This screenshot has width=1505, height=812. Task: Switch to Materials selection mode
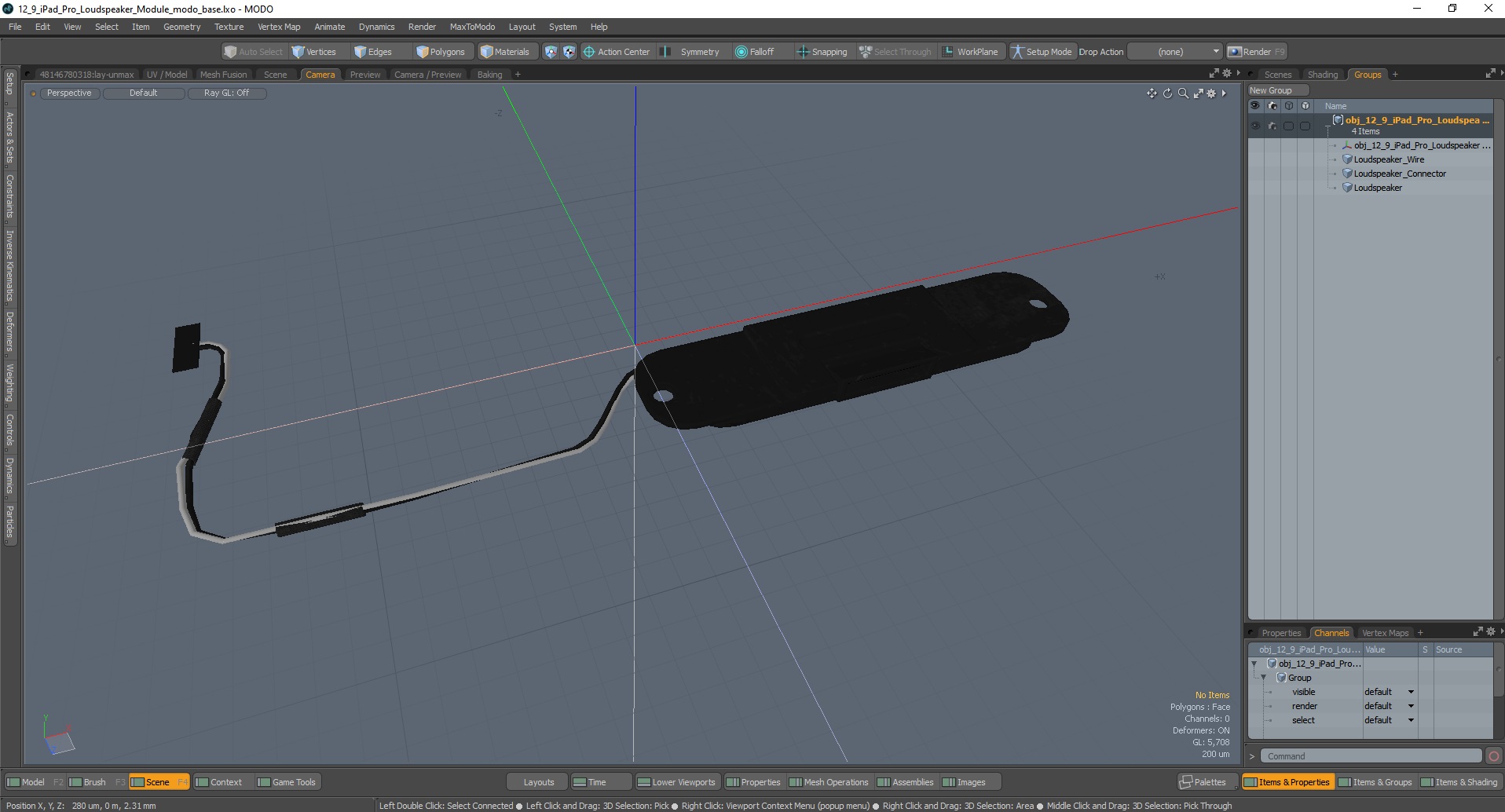tap(505, 52)
